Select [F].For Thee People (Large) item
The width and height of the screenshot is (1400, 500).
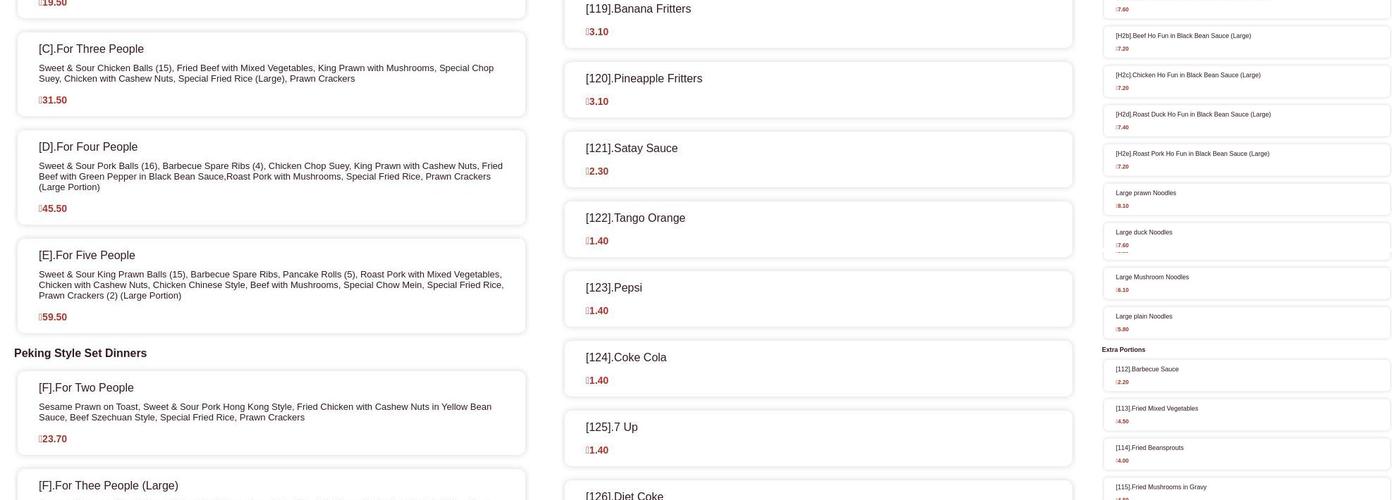click(271, 486)
